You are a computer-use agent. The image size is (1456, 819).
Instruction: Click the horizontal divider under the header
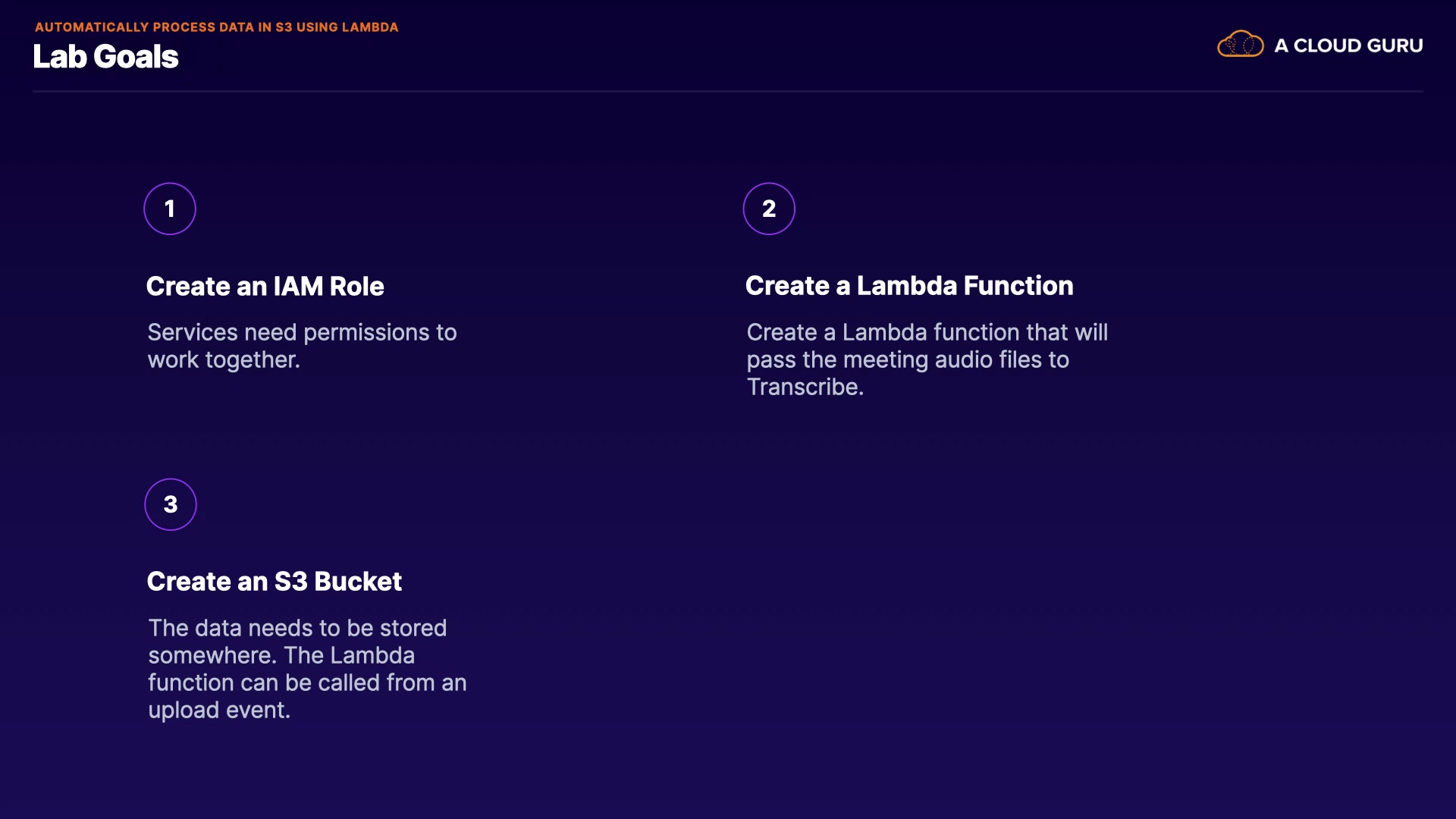click(x=728, y=92)
